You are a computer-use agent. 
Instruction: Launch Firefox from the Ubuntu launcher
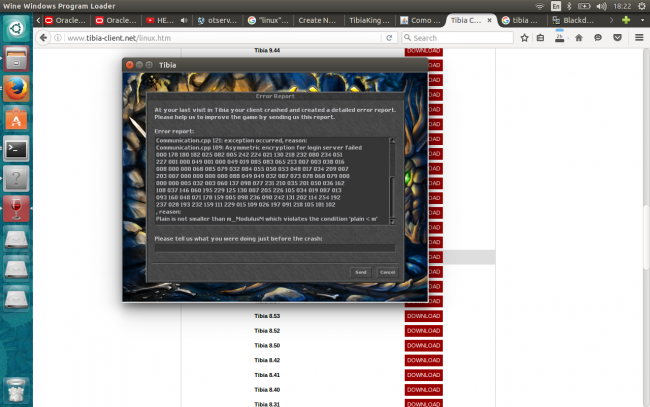pos(16,89)
